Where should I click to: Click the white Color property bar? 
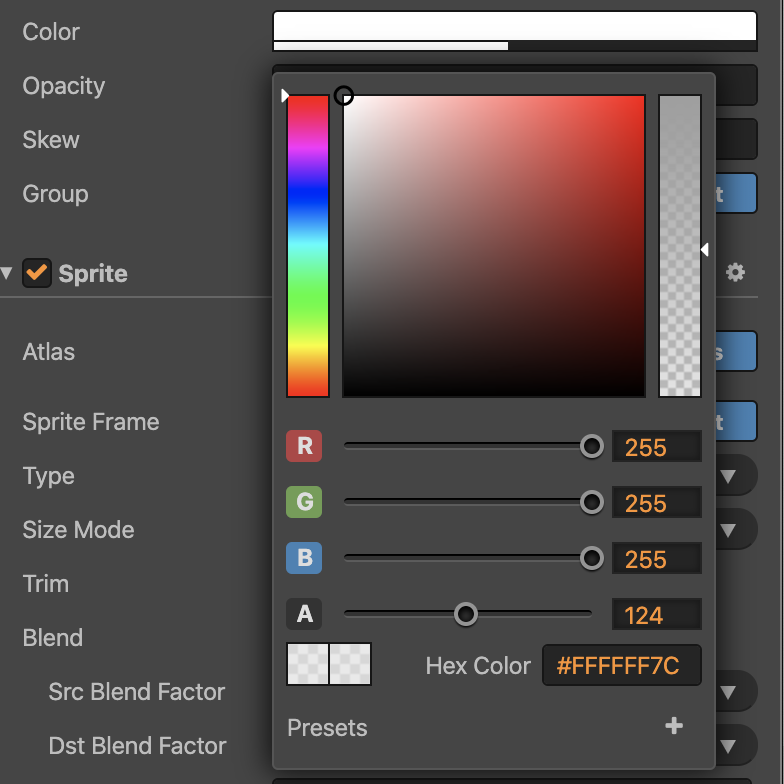(x=514, y=26)
